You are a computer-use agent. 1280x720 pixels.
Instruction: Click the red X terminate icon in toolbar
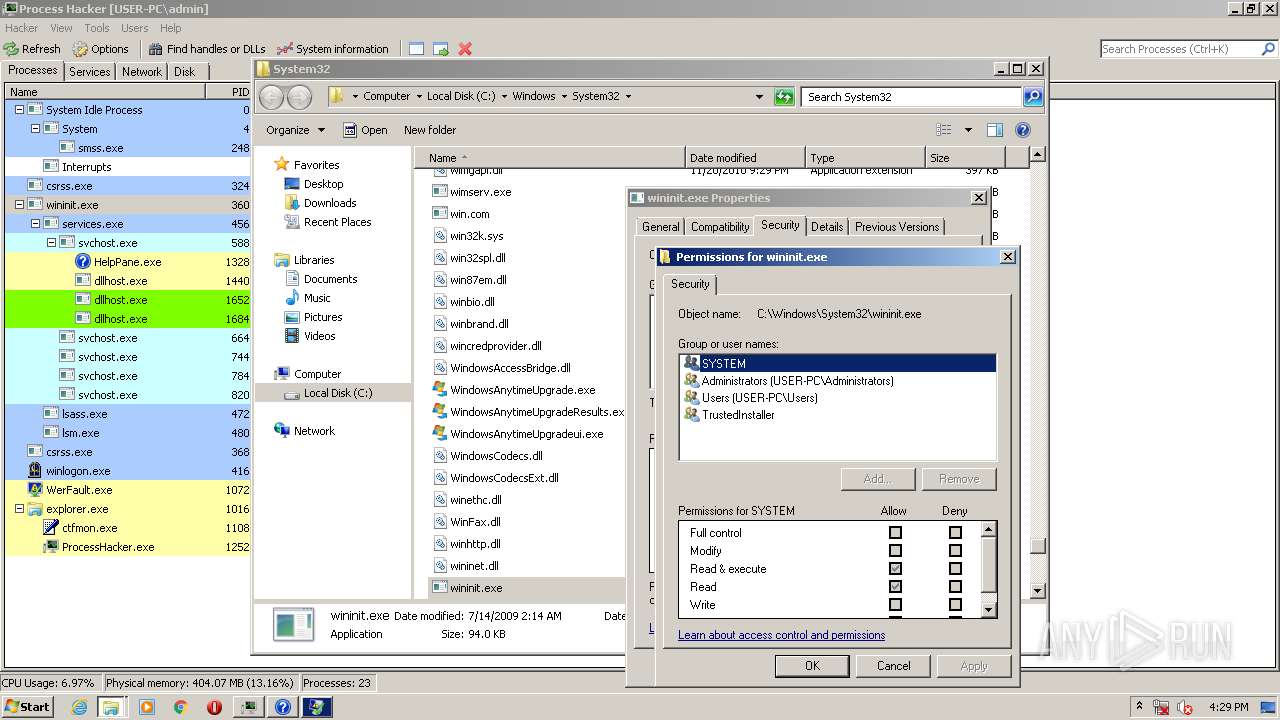point(465,48)
